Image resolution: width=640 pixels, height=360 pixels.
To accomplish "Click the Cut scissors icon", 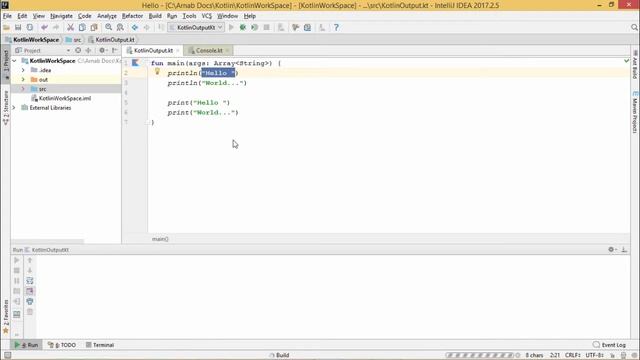I will (x=70, y=27).
